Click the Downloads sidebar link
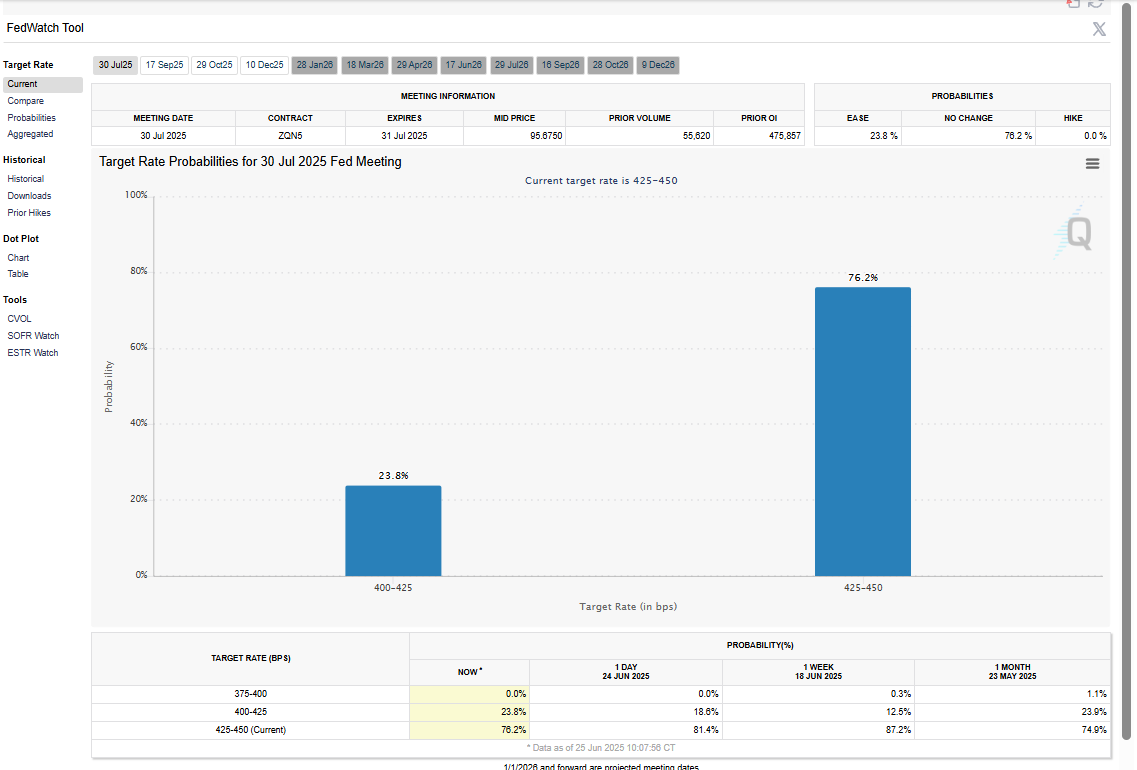This screenshot has width=1137, height=770. pyautogui.click(x=29, y=196)
